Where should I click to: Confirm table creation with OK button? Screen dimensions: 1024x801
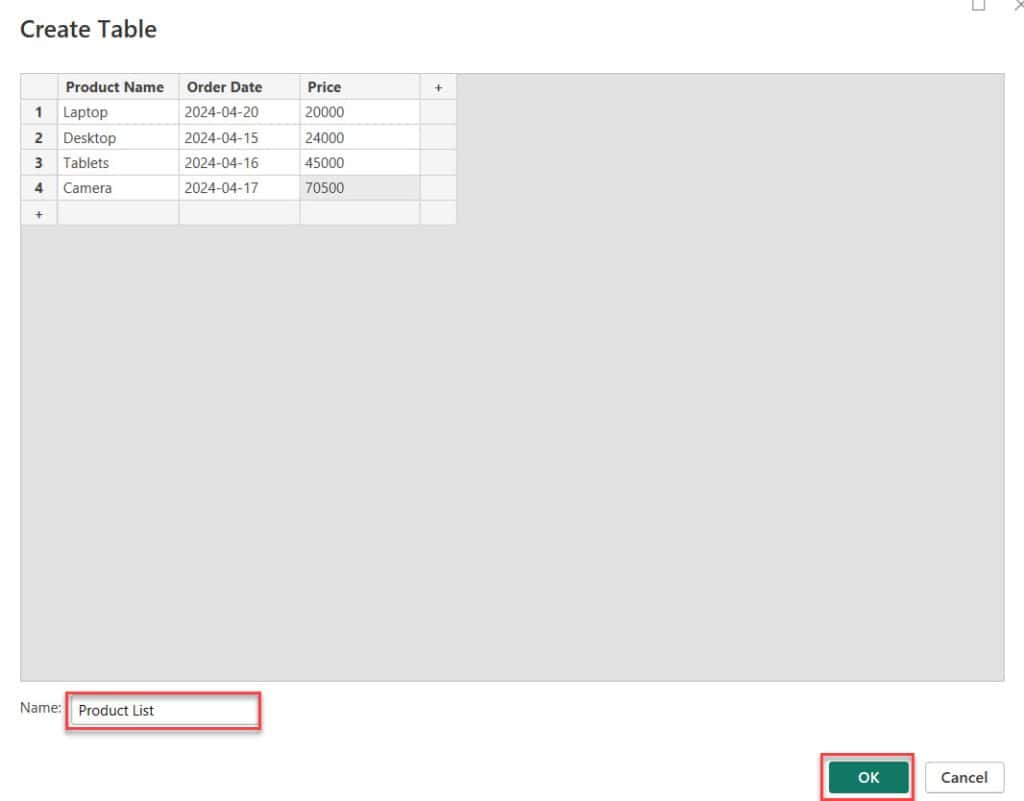pyautogui.click(x=868, y=777)
